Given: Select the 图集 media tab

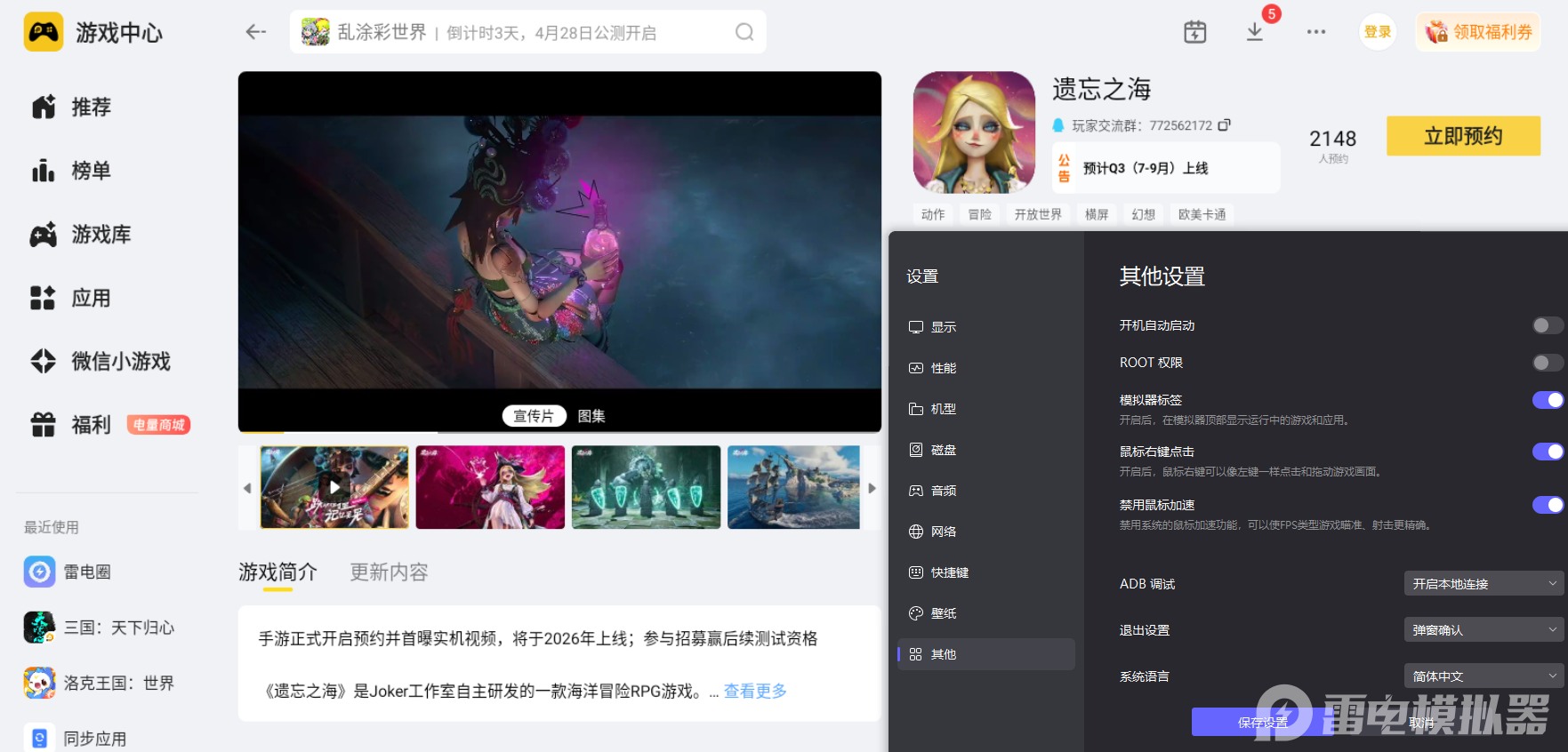Looking at the screenshot, I should pyautogui.click(x=591, y=416).
